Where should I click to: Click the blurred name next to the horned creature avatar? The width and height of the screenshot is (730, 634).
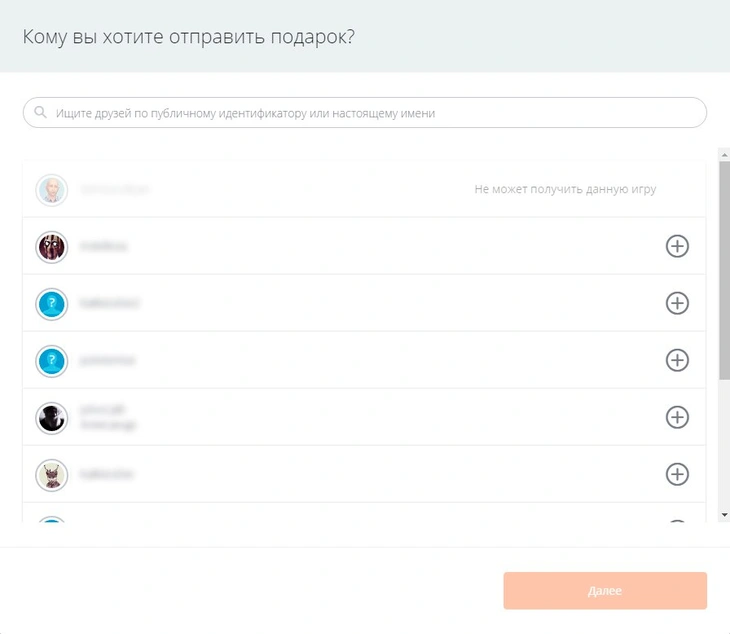tap(106, 474)
